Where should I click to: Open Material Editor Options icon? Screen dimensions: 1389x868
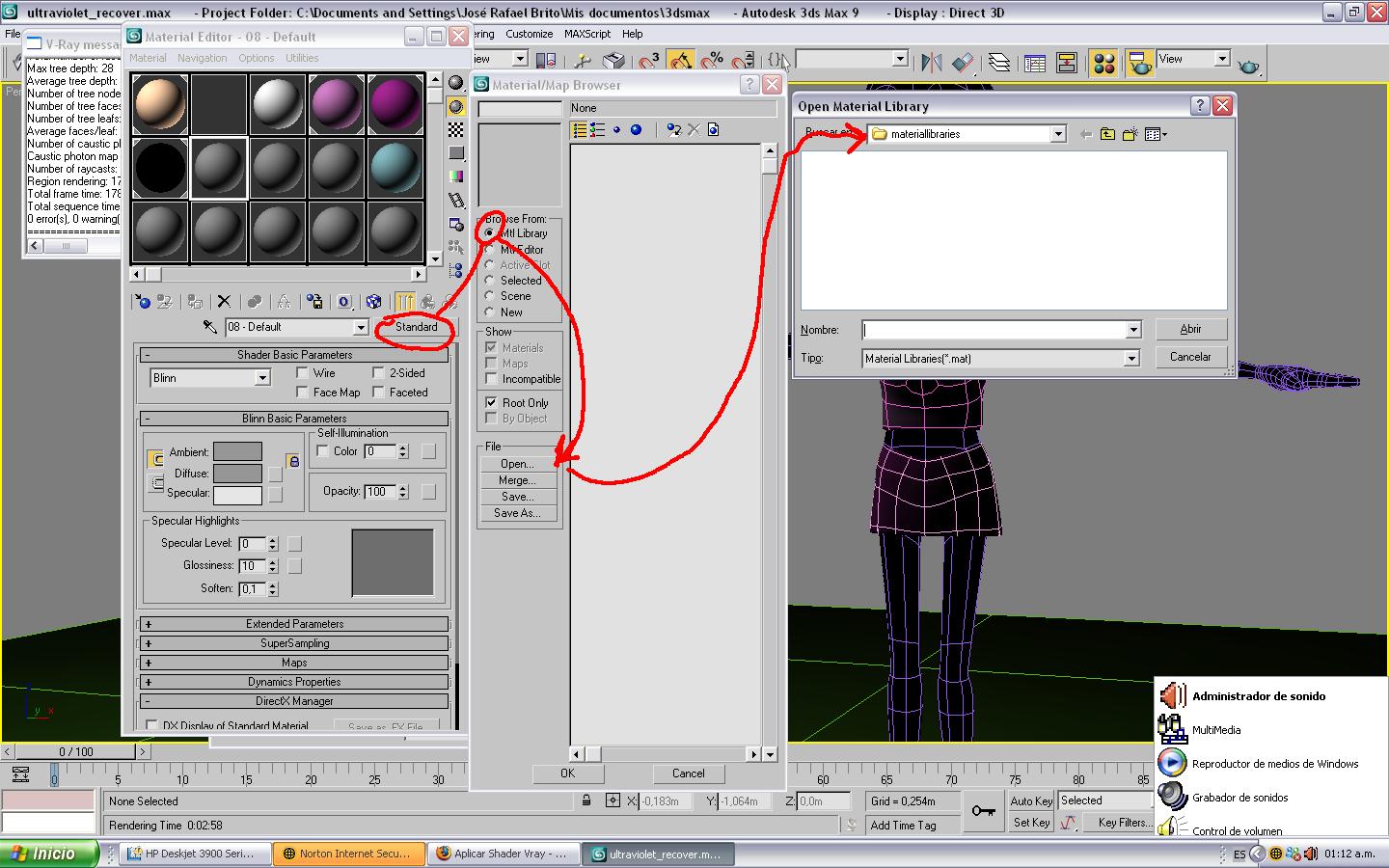(456, 224)
